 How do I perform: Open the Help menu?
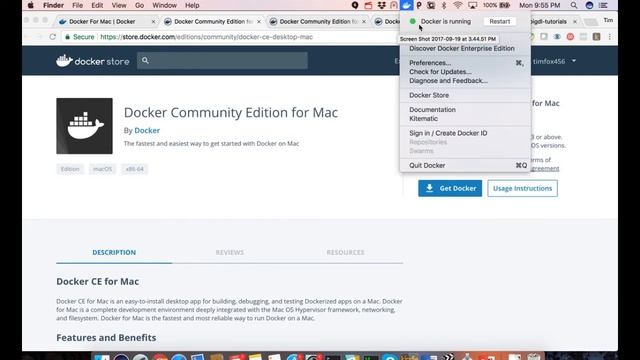[x=192, y=5]
